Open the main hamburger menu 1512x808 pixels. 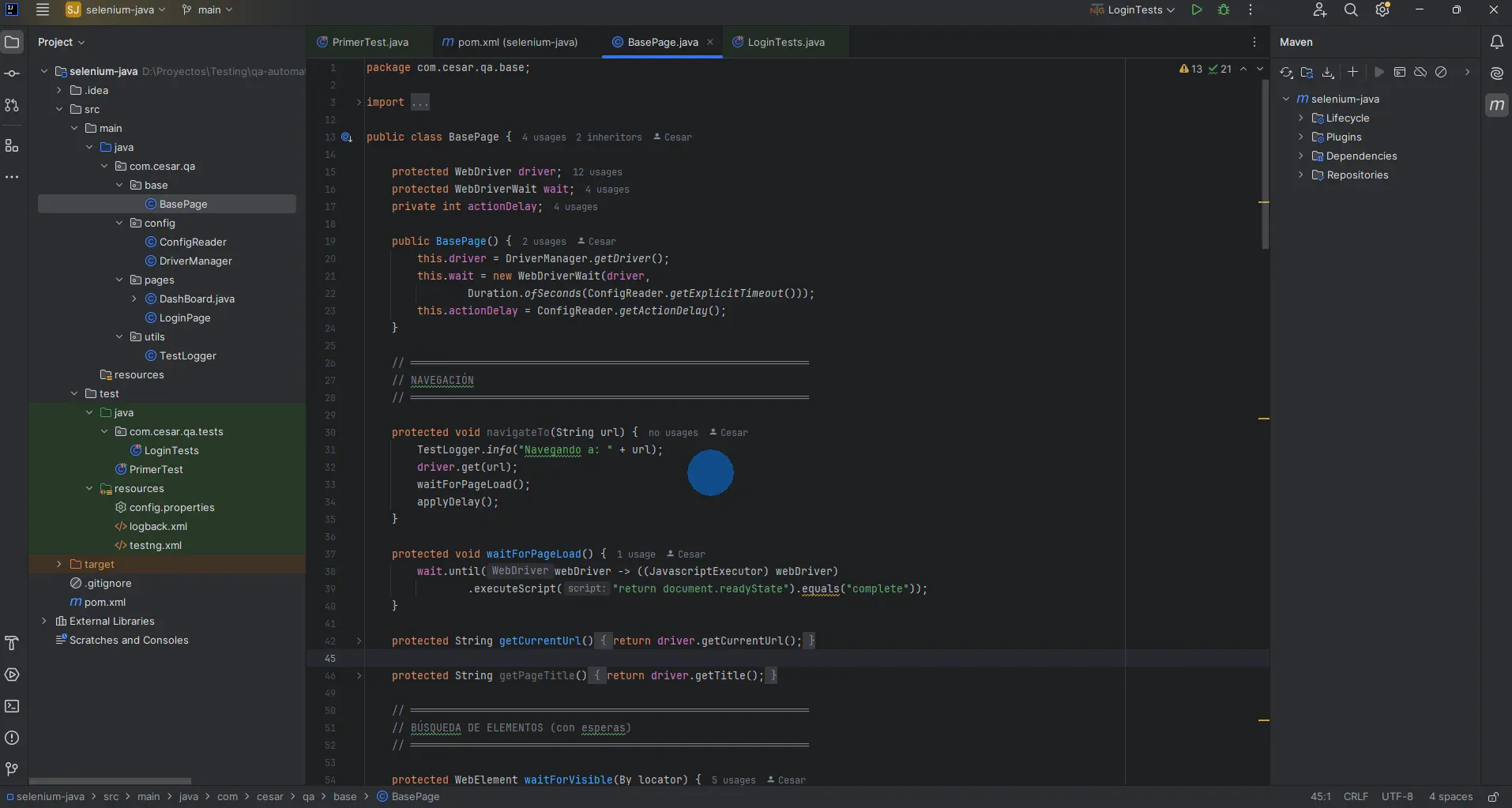point(43,10)
